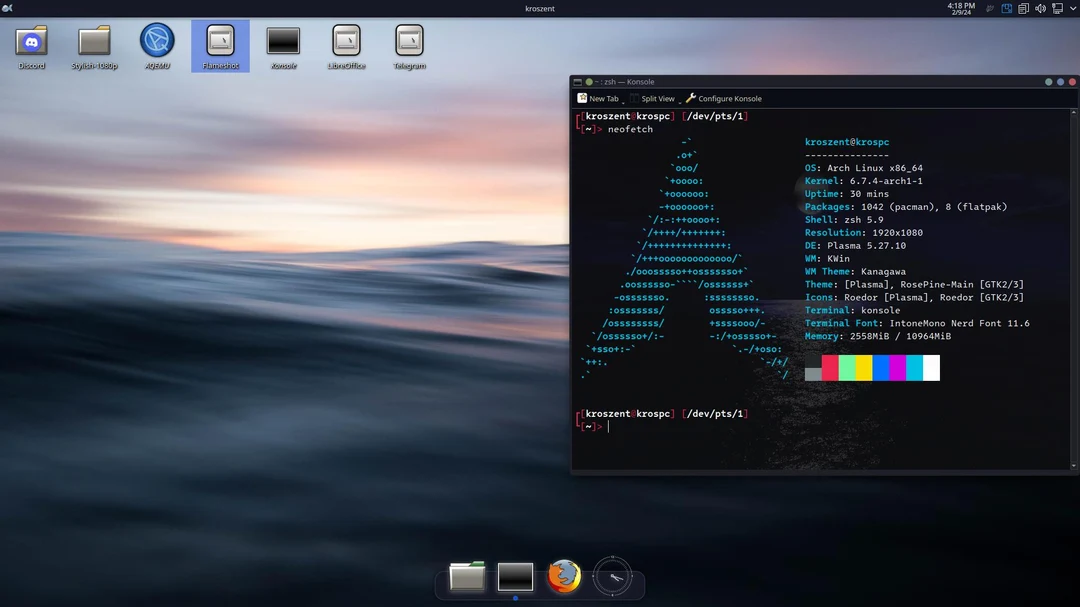Image resolution: width=1080 pixels, height=607 pixels.
Task: Click the 'kroszent' title in top panel
Action: point(540,8)
